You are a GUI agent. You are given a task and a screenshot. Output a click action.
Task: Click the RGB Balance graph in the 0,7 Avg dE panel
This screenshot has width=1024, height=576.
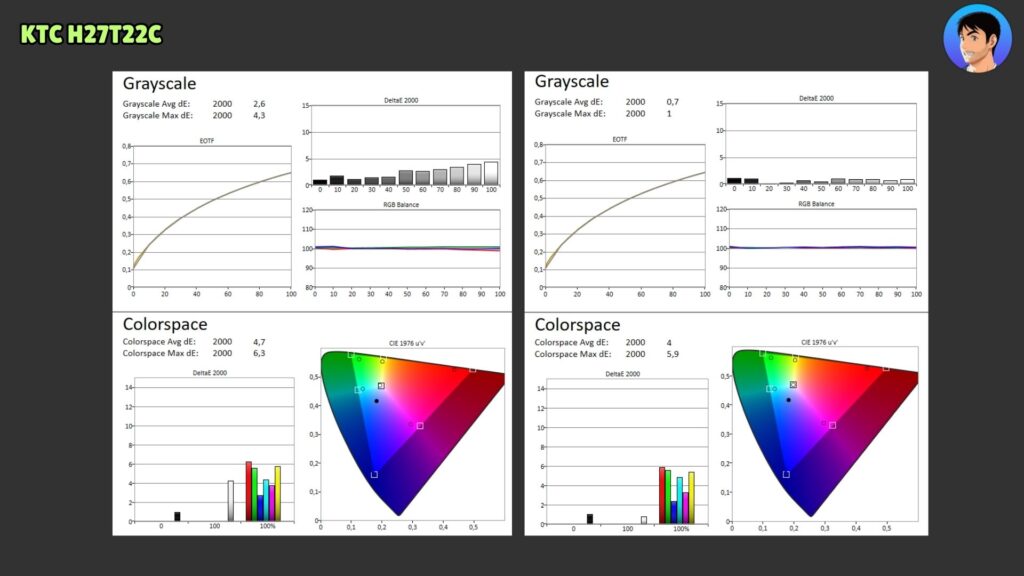822,248
